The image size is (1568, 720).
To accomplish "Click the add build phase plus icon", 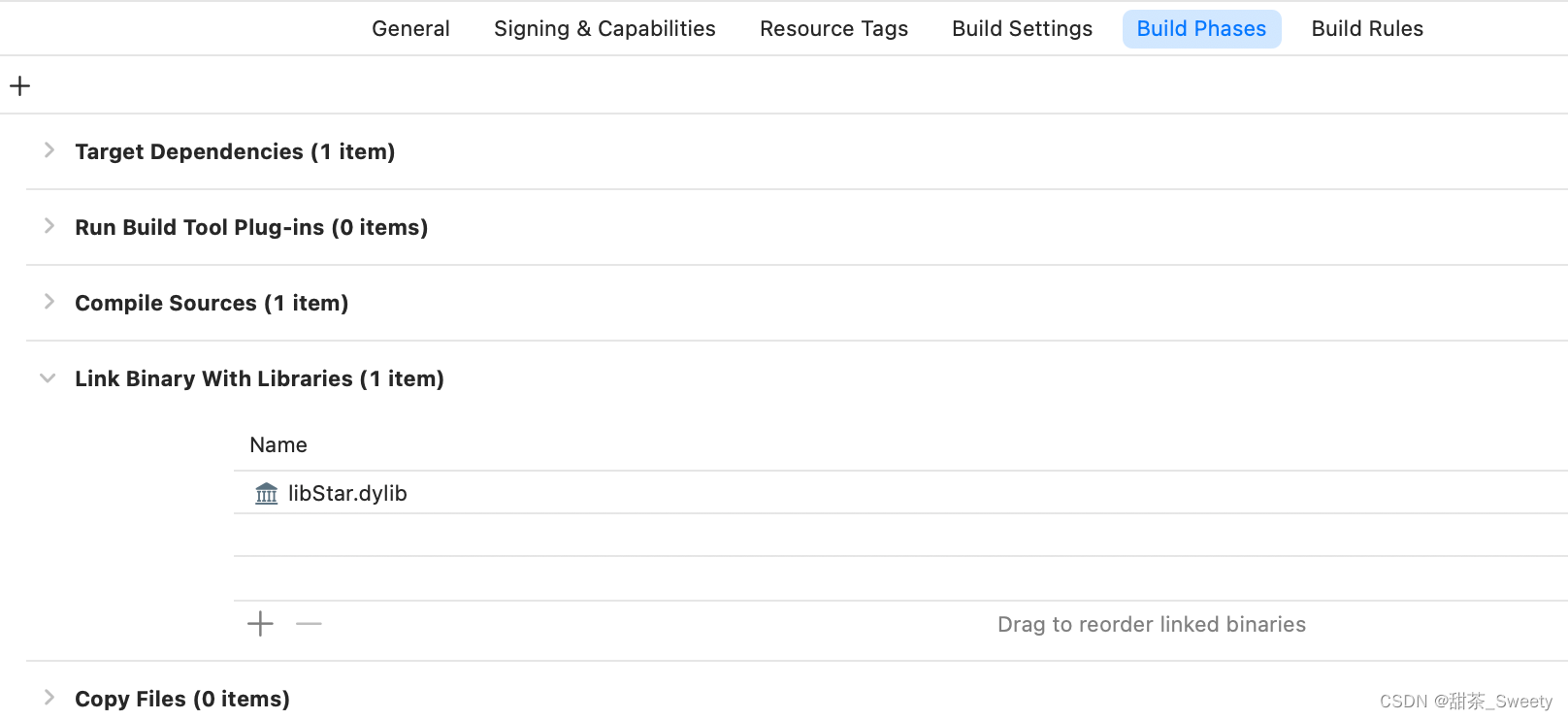I will pos(19,86).
